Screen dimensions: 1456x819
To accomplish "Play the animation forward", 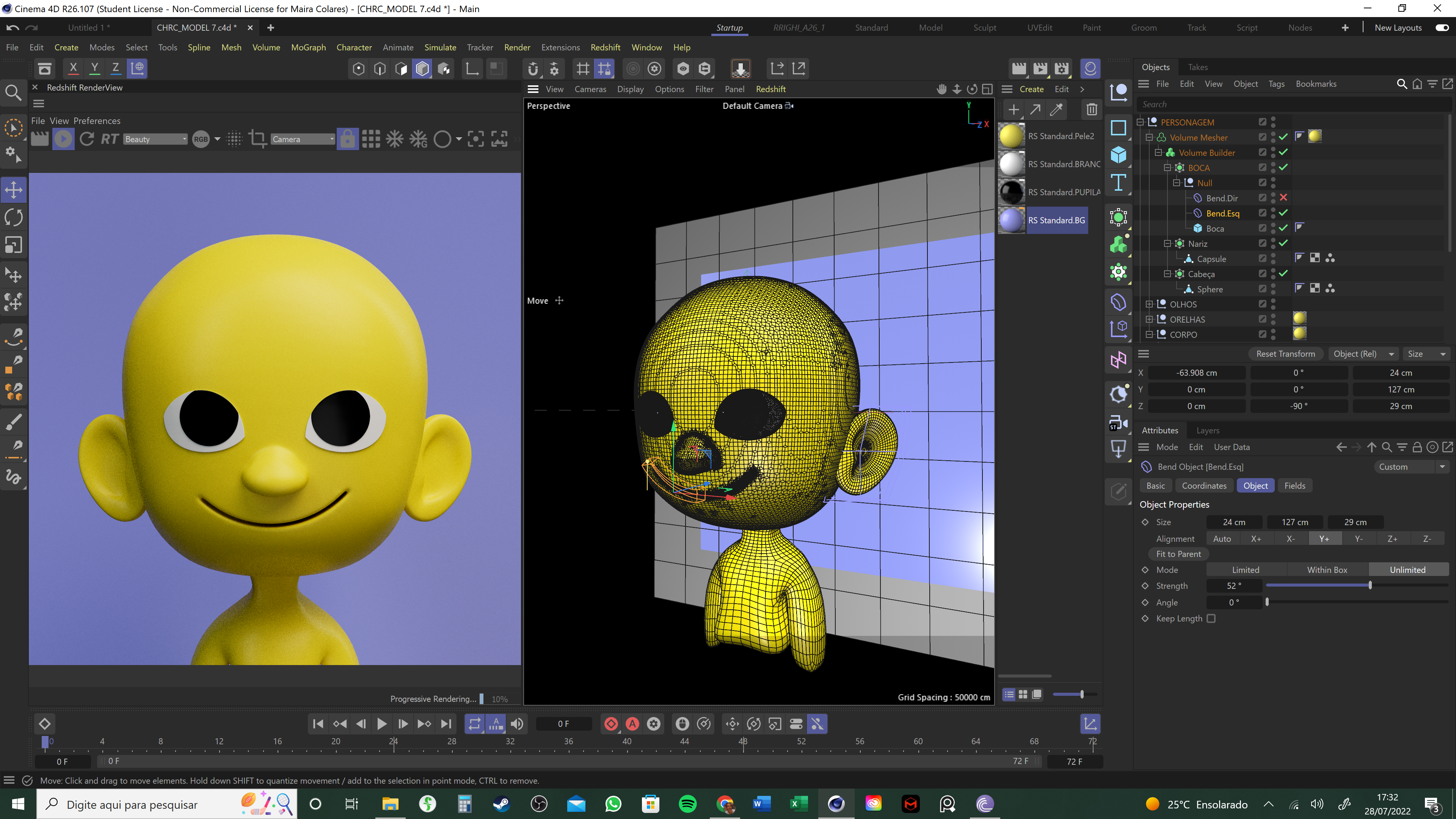I will point(381,723).
